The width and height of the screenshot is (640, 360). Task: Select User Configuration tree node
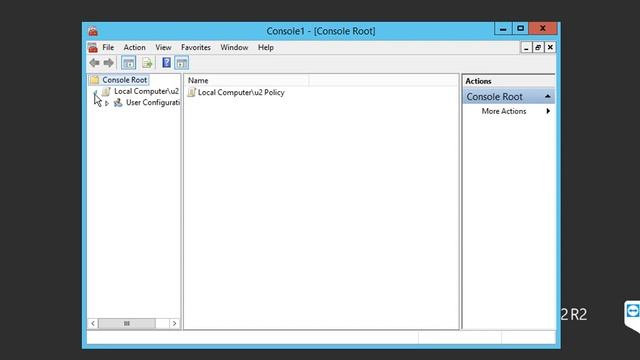[153, 102]
